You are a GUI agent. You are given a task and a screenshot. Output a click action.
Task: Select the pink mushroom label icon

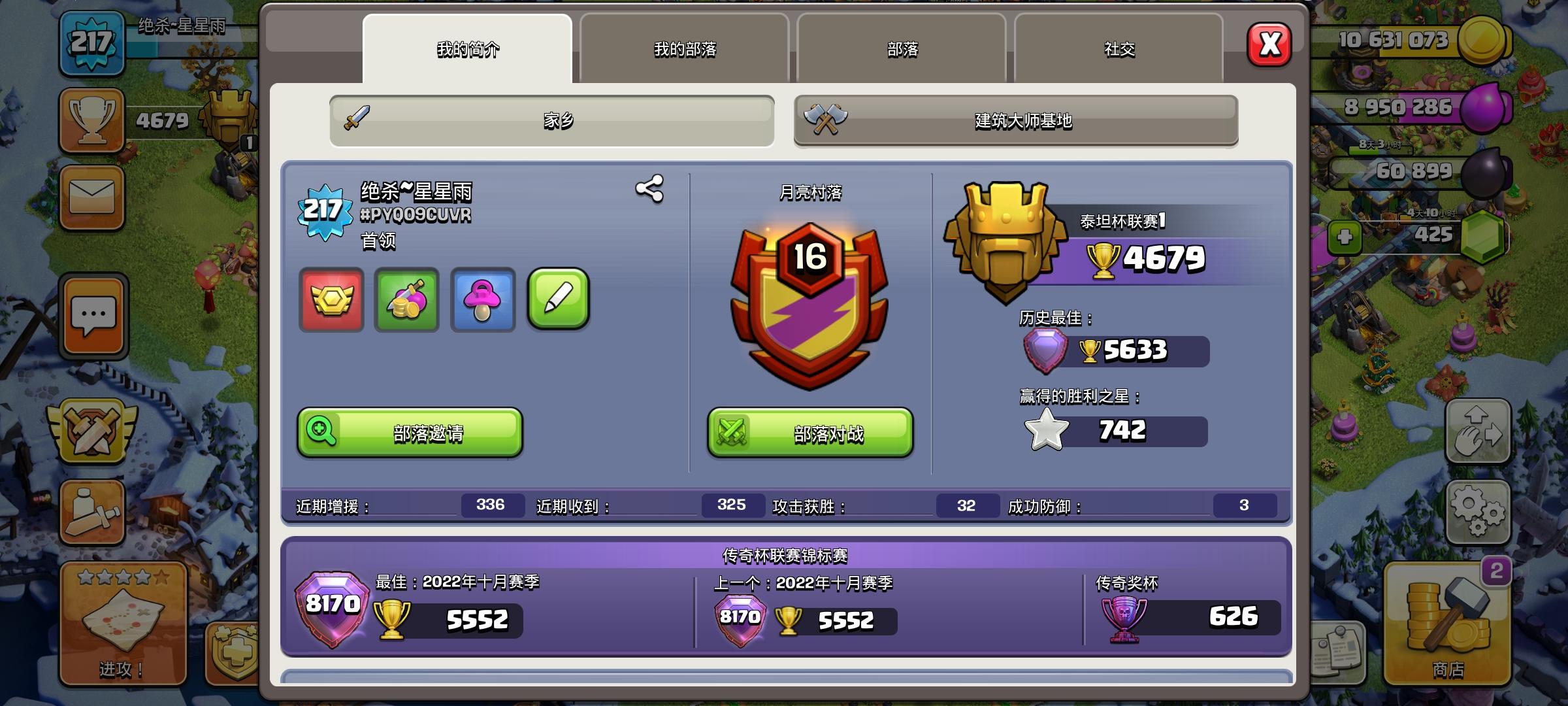(x=483, y=300)
